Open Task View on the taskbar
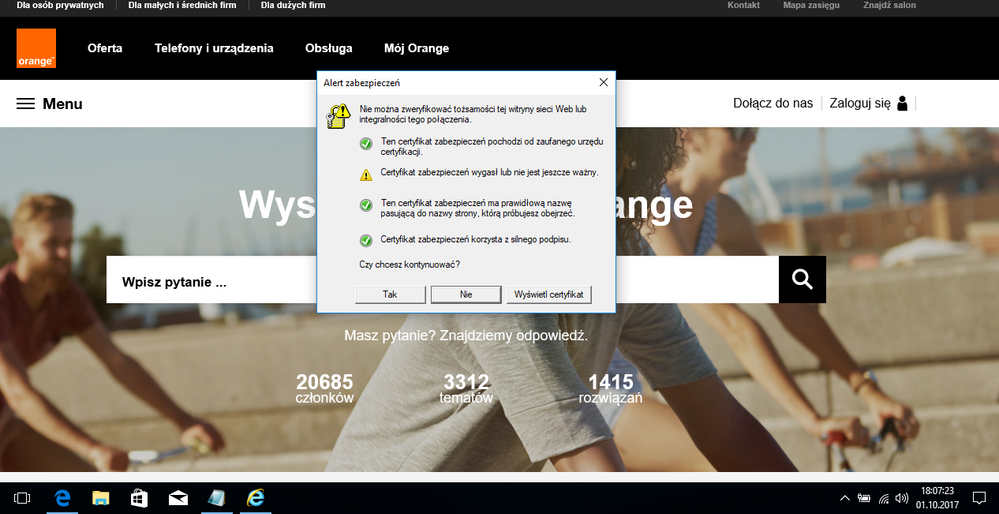This screenshot has width=999, height=514. [22, 498]
